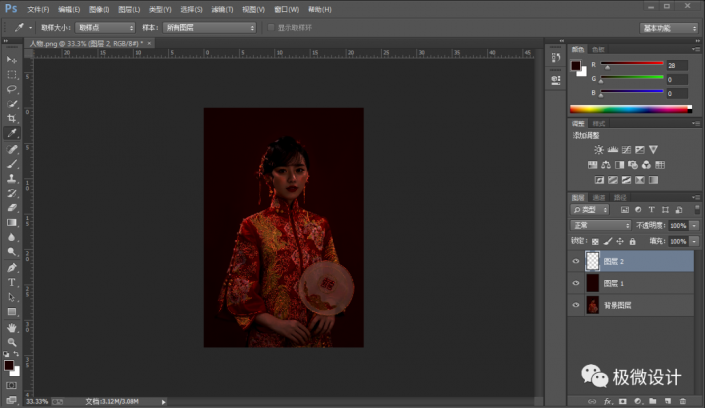Screen dimensions: 705x408
Task: Select the Crop tool
Action: 12,118
